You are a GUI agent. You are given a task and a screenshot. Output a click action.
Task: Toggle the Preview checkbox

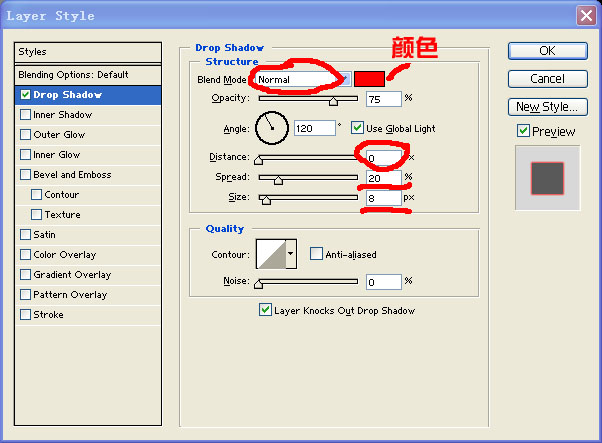523,131
